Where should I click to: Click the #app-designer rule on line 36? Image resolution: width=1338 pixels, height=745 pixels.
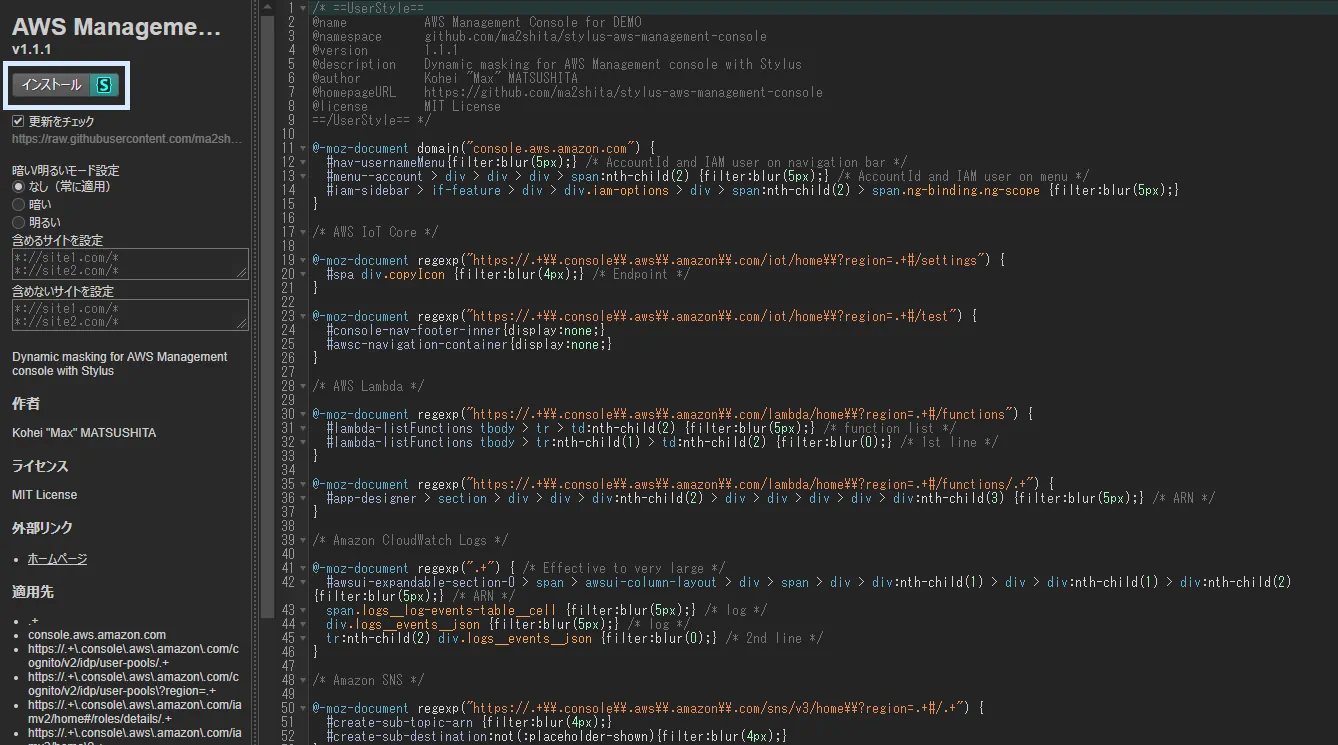click(x=771, y=498)
